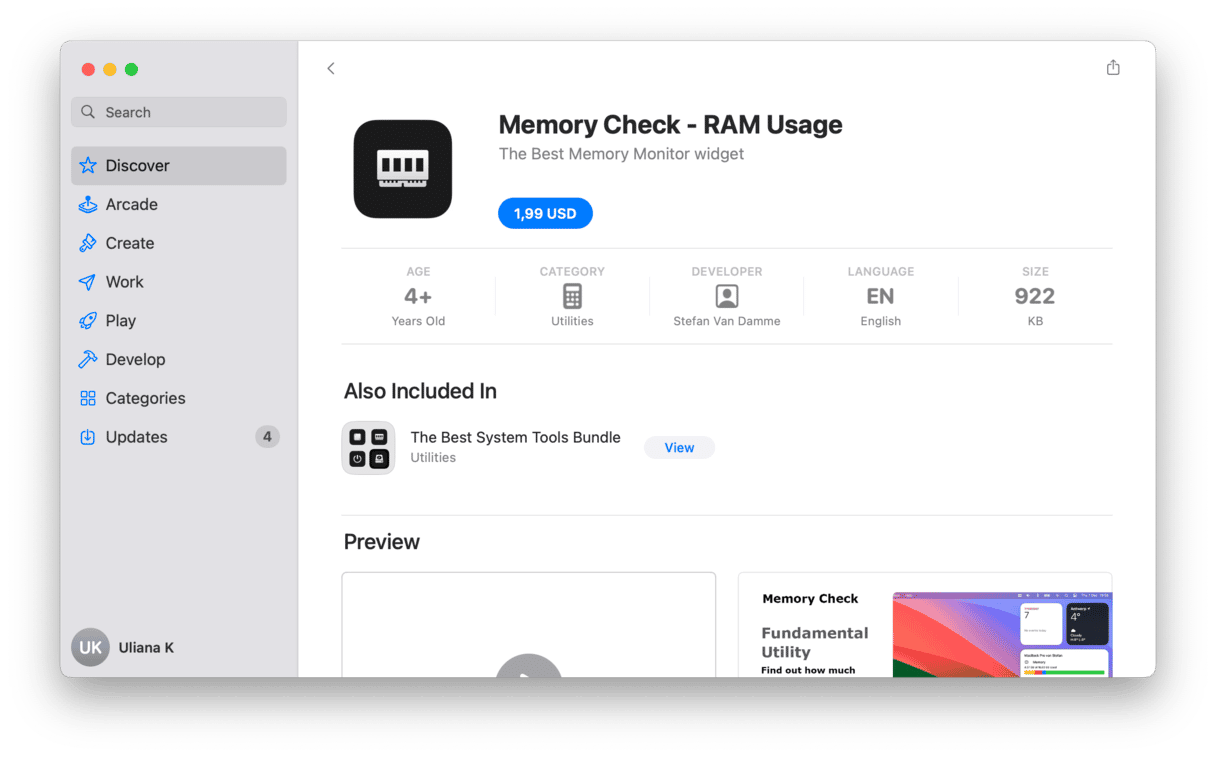Open The Best System Tools Bundle title
This screenshot has height=757, width=1216.
(x=516, y=437)
